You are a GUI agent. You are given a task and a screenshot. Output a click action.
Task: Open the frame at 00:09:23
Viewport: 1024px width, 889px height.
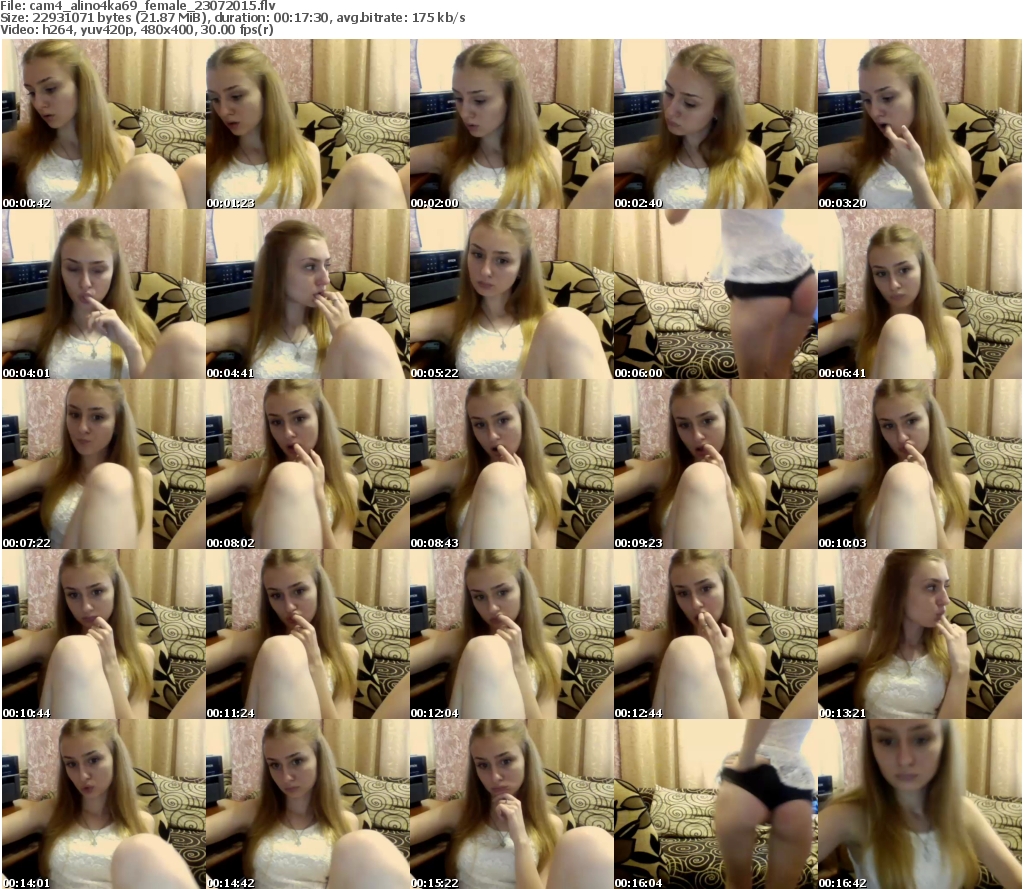(716, 464)
